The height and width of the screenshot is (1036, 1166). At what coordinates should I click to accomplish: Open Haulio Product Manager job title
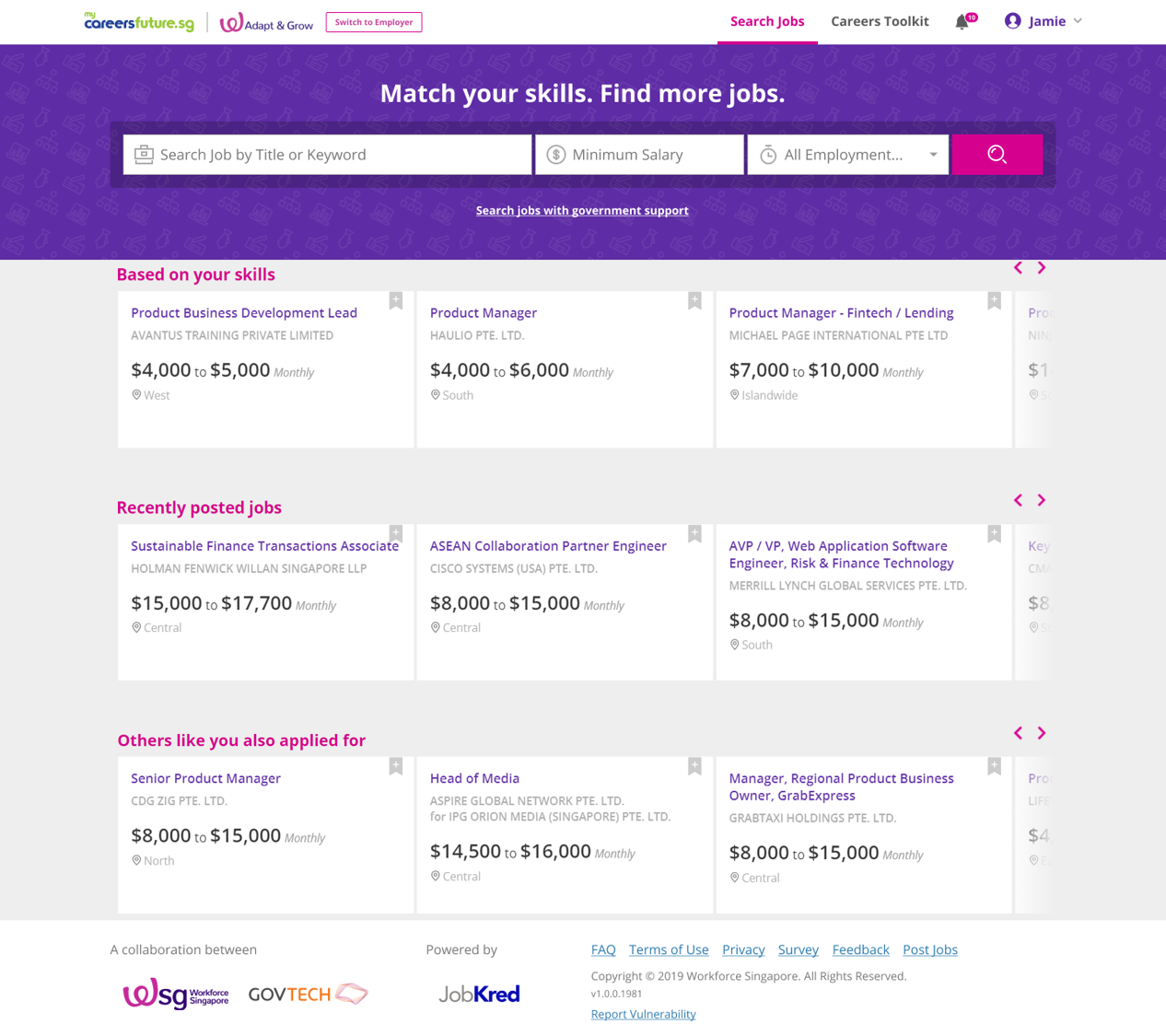pyautogui.click(x=484, y=313)
